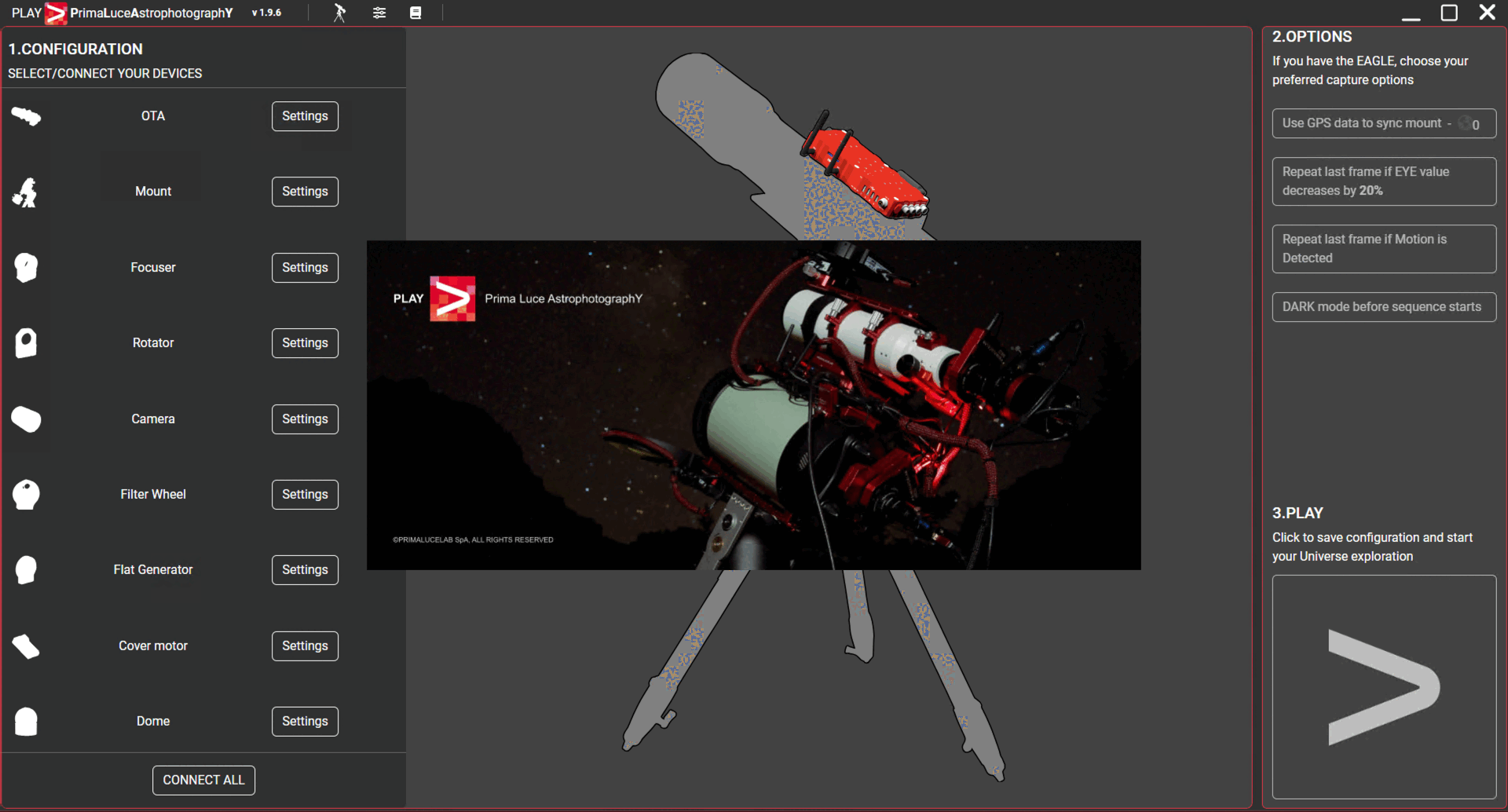Open the log document icon in title bar
Viewport: 1508px width, 812px height.
click(415, 13)
